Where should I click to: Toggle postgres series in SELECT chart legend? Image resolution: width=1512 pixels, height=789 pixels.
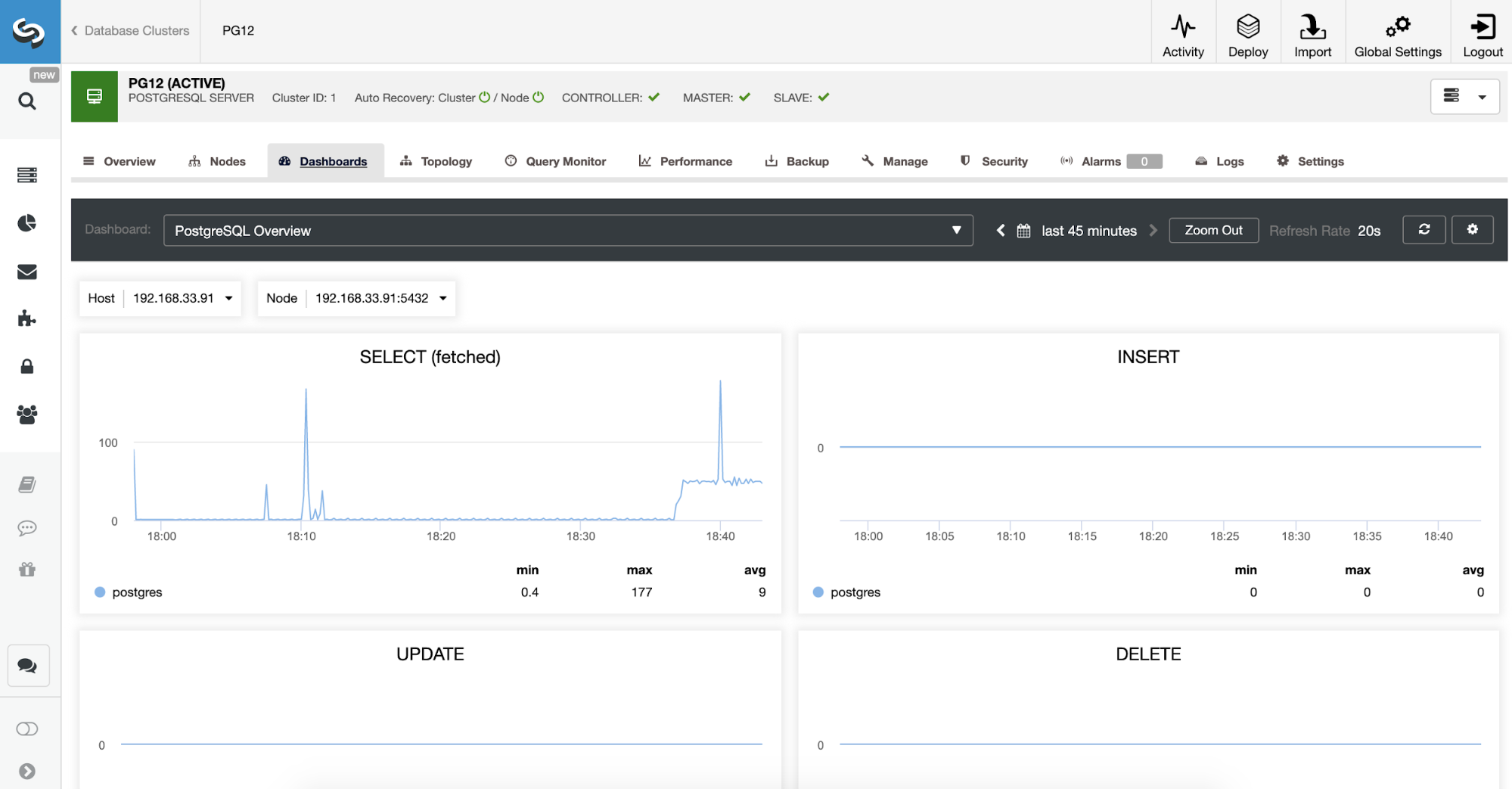[129, 592]
